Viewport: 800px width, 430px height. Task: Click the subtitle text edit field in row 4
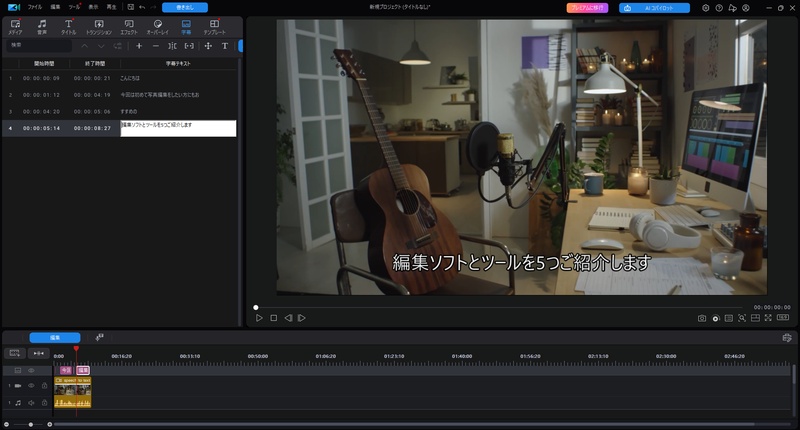pos(178,128)
